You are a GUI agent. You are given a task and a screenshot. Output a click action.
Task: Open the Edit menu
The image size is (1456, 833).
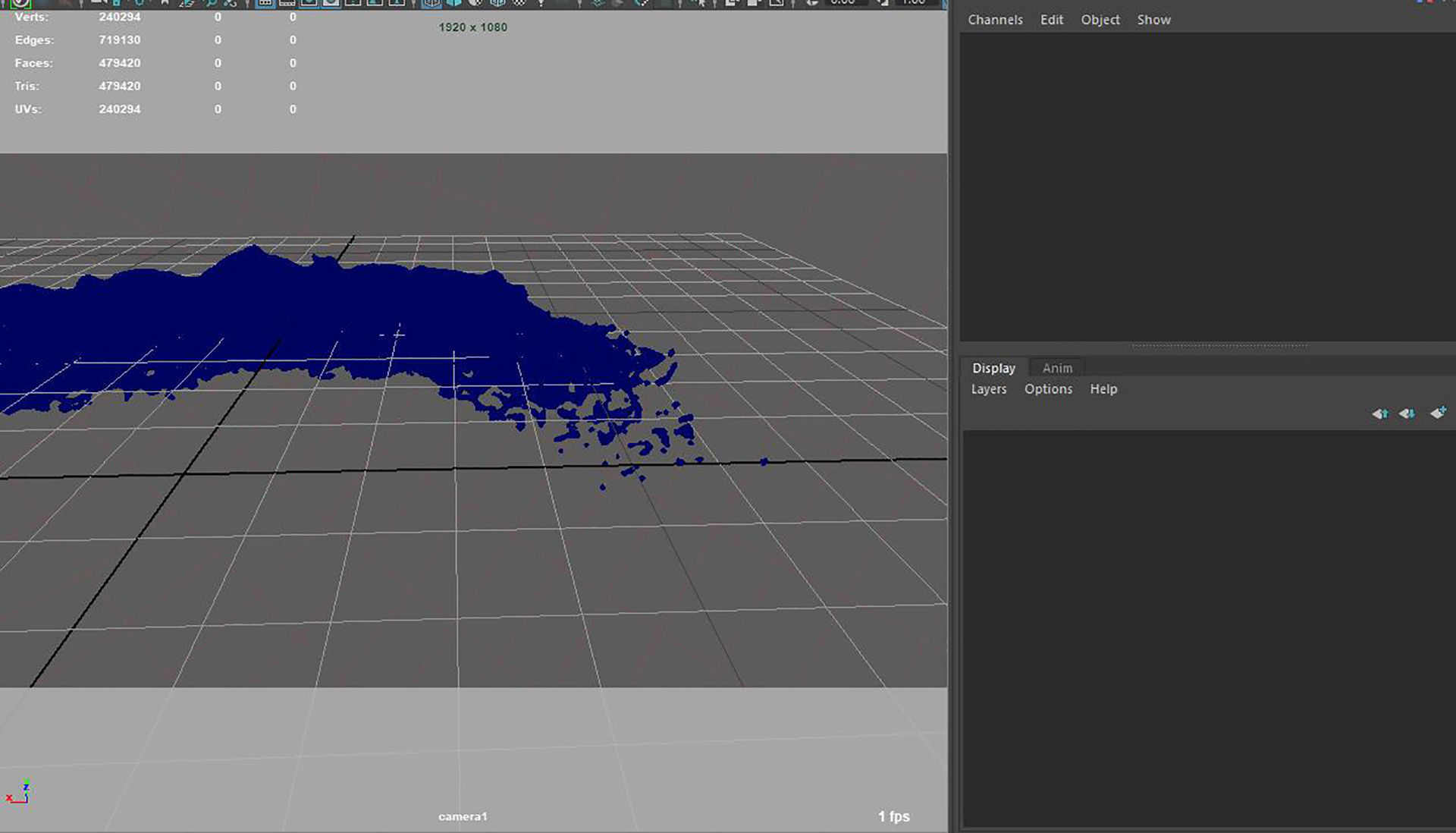pos(1051,20)
